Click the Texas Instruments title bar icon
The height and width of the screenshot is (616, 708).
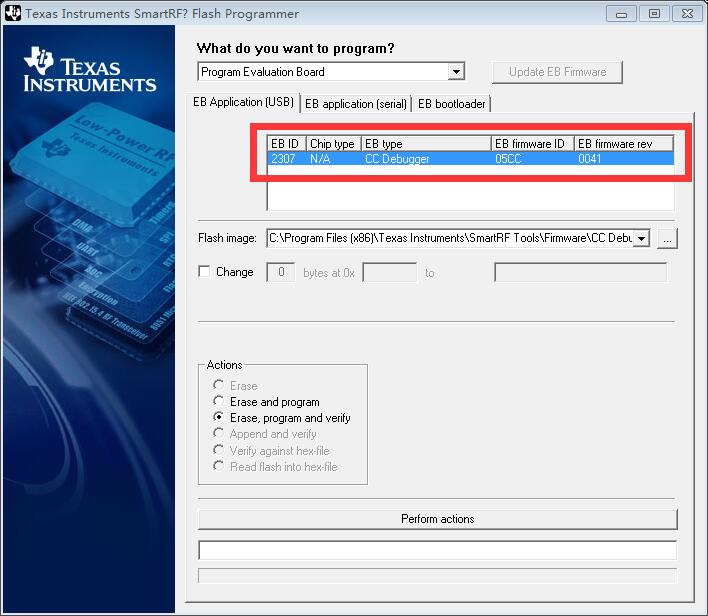point(13,13)
